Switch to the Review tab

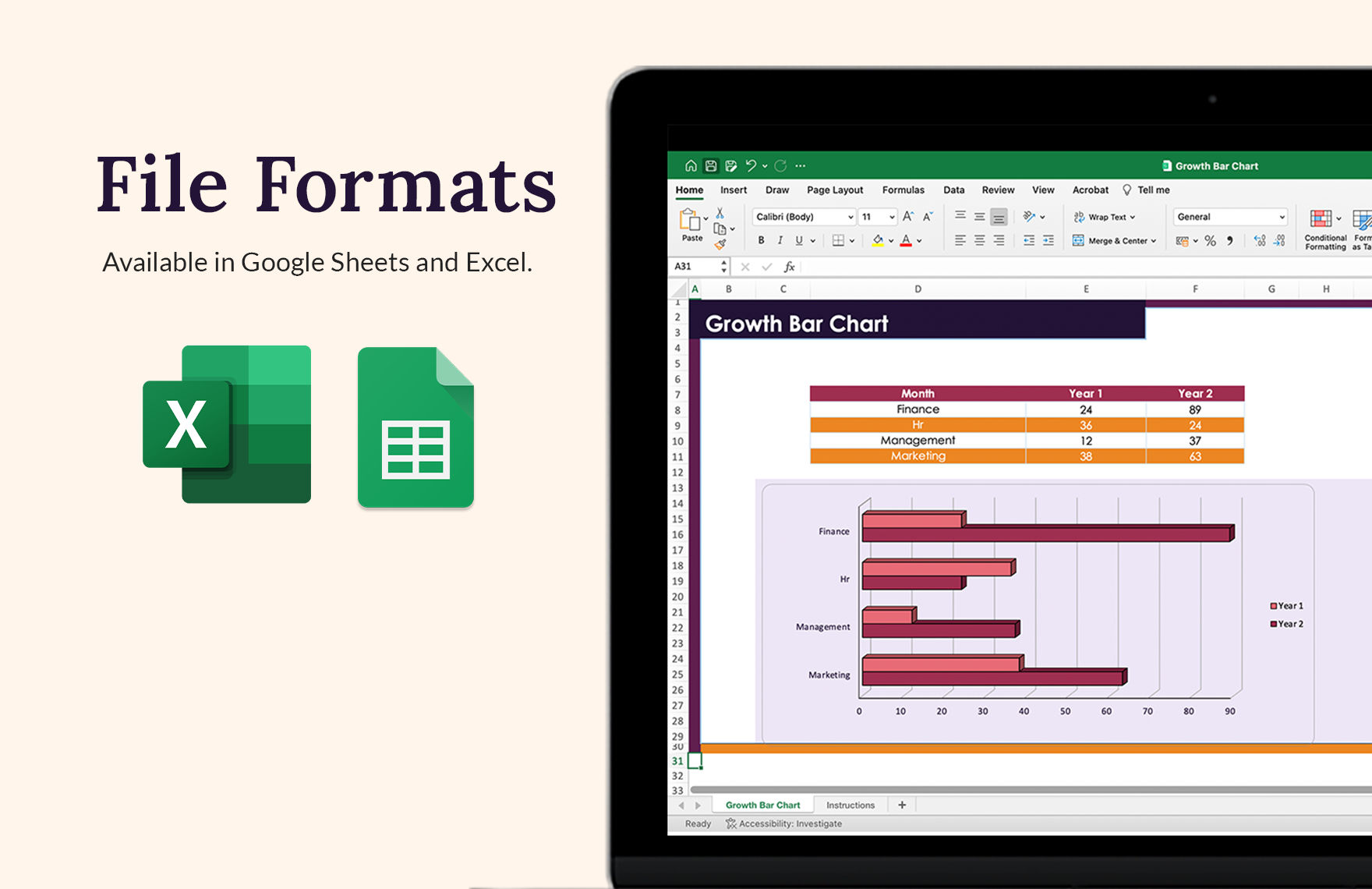pos(998,189)
